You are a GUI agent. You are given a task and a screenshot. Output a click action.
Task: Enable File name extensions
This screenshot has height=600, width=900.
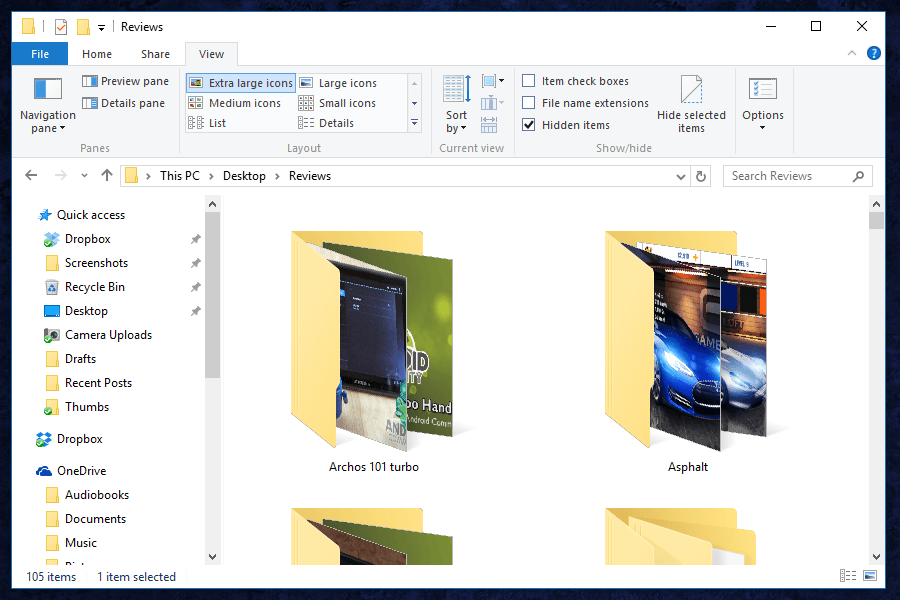pyautogui.click(x=529, y=103)
